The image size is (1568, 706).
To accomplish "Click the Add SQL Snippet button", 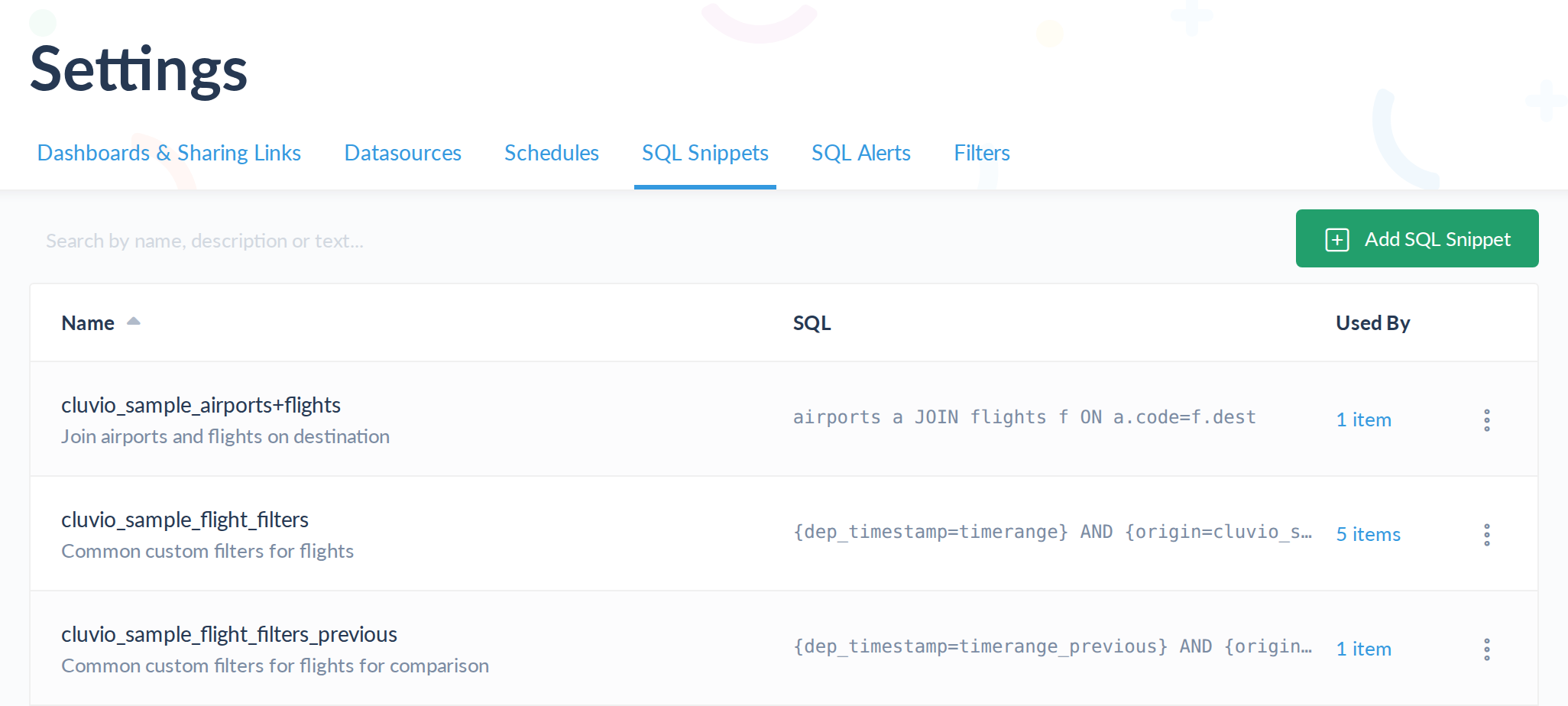I will point(1417,238).
